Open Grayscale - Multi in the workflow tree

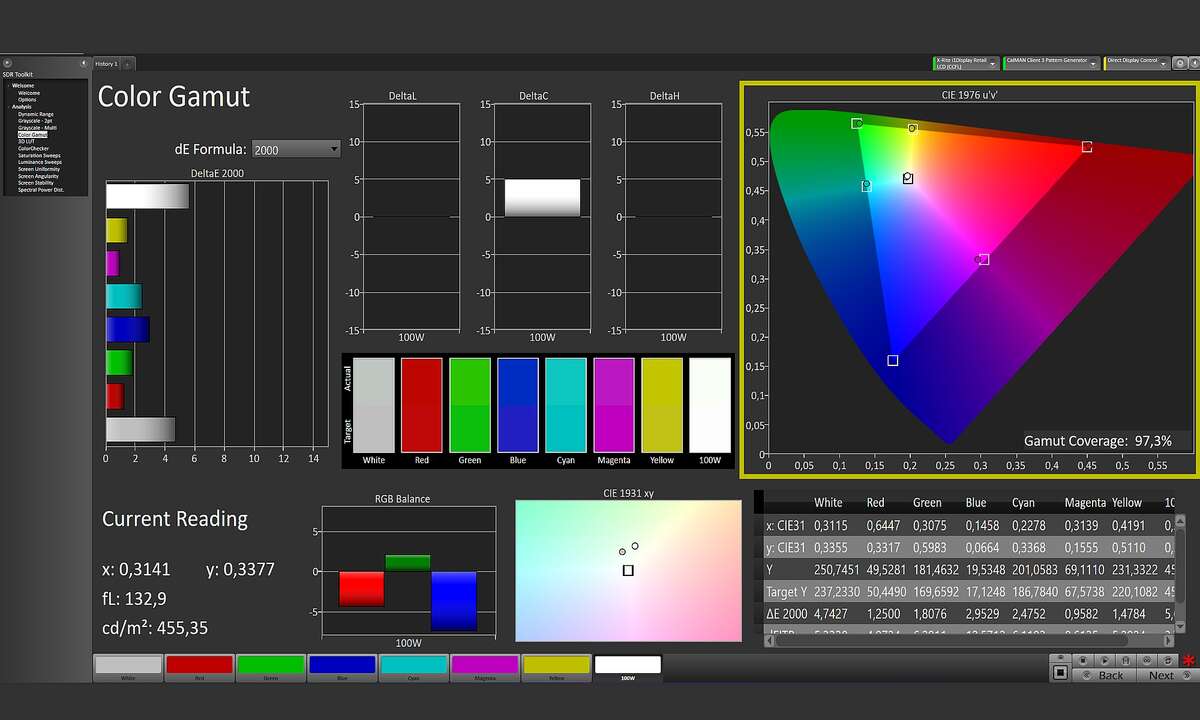pos(37,128)
